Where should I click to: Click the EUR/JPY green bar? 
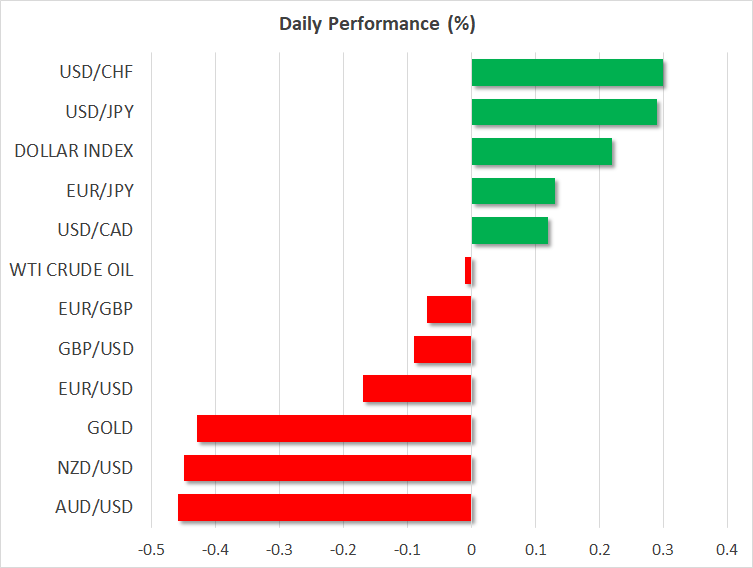coord(513,191)
